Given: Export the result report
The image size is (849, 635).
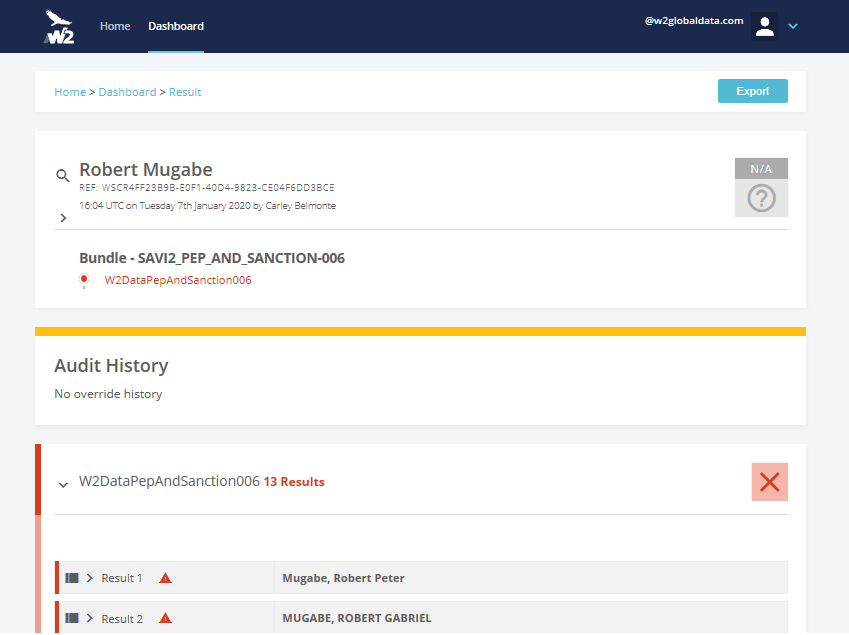Looking at the screenshot, I should point(753,91).
